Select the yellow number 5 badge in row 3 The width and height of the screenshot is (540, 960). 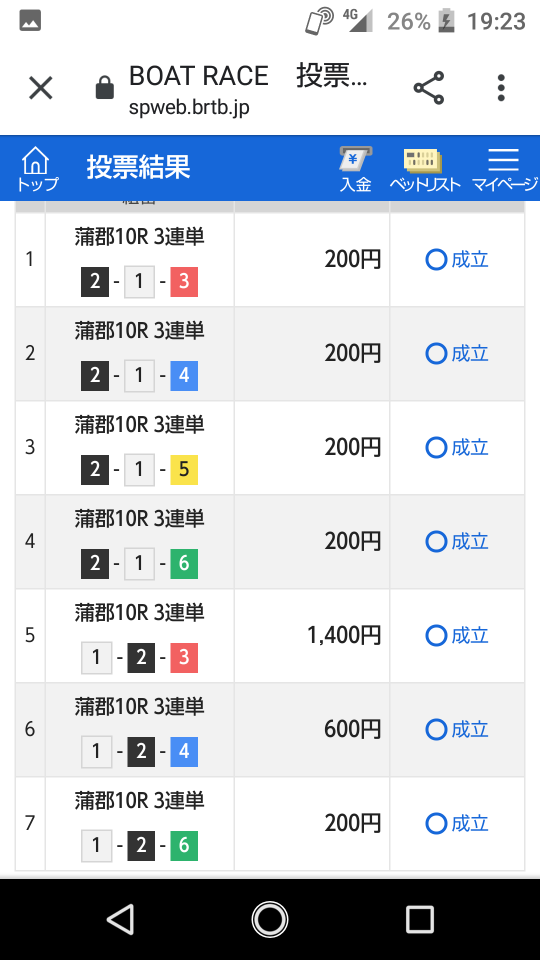[x=184, y=470]
